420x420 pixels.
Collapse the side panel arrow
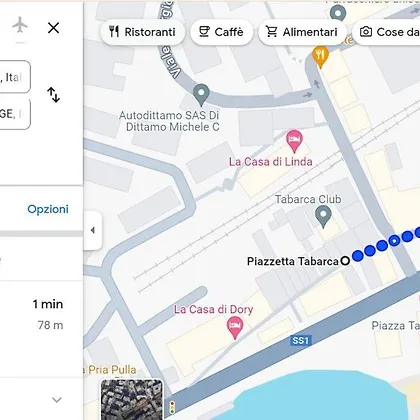tap(93, 230)
